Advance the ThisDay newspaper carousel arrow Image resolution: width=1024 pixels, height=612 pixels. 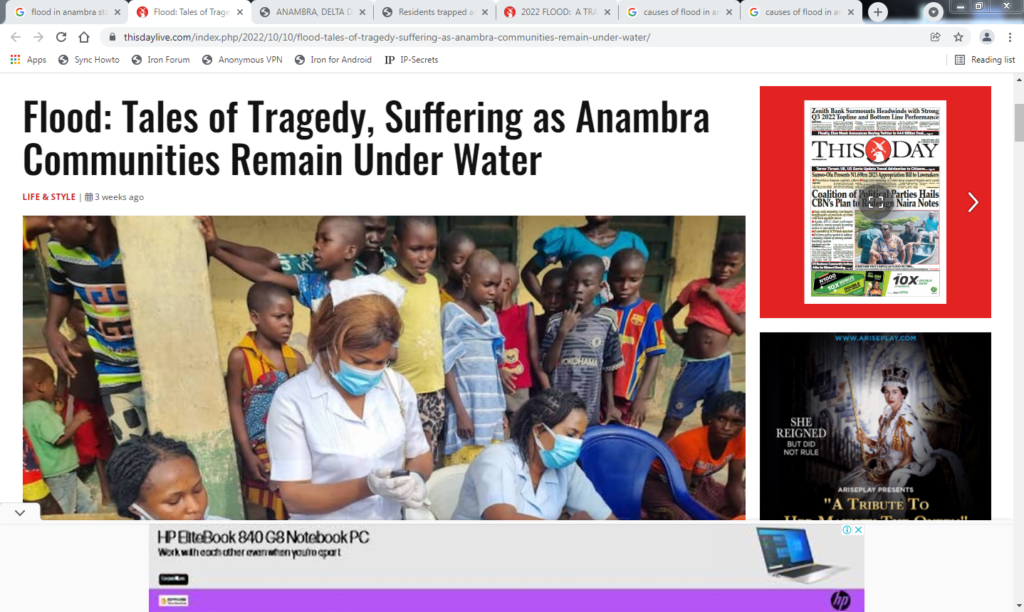[x=973, y=202]
